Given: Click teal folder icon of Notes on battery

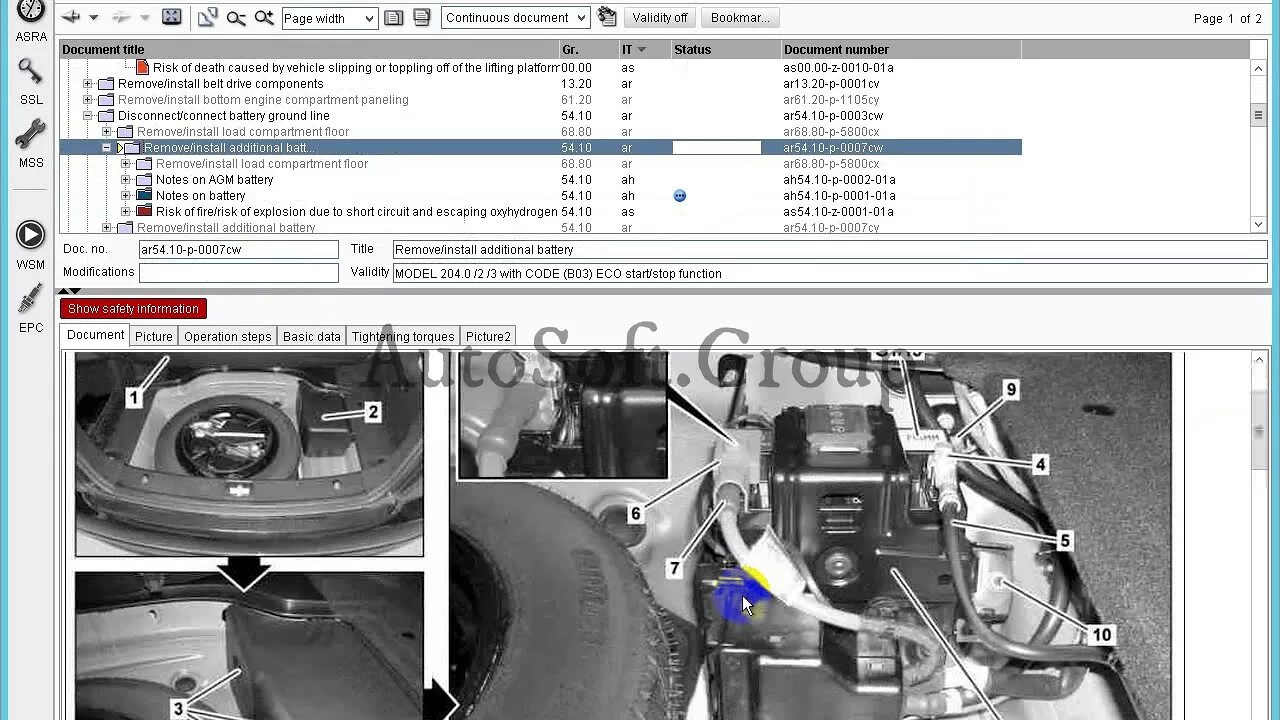Looking at the screenshot, I should 144,196.
